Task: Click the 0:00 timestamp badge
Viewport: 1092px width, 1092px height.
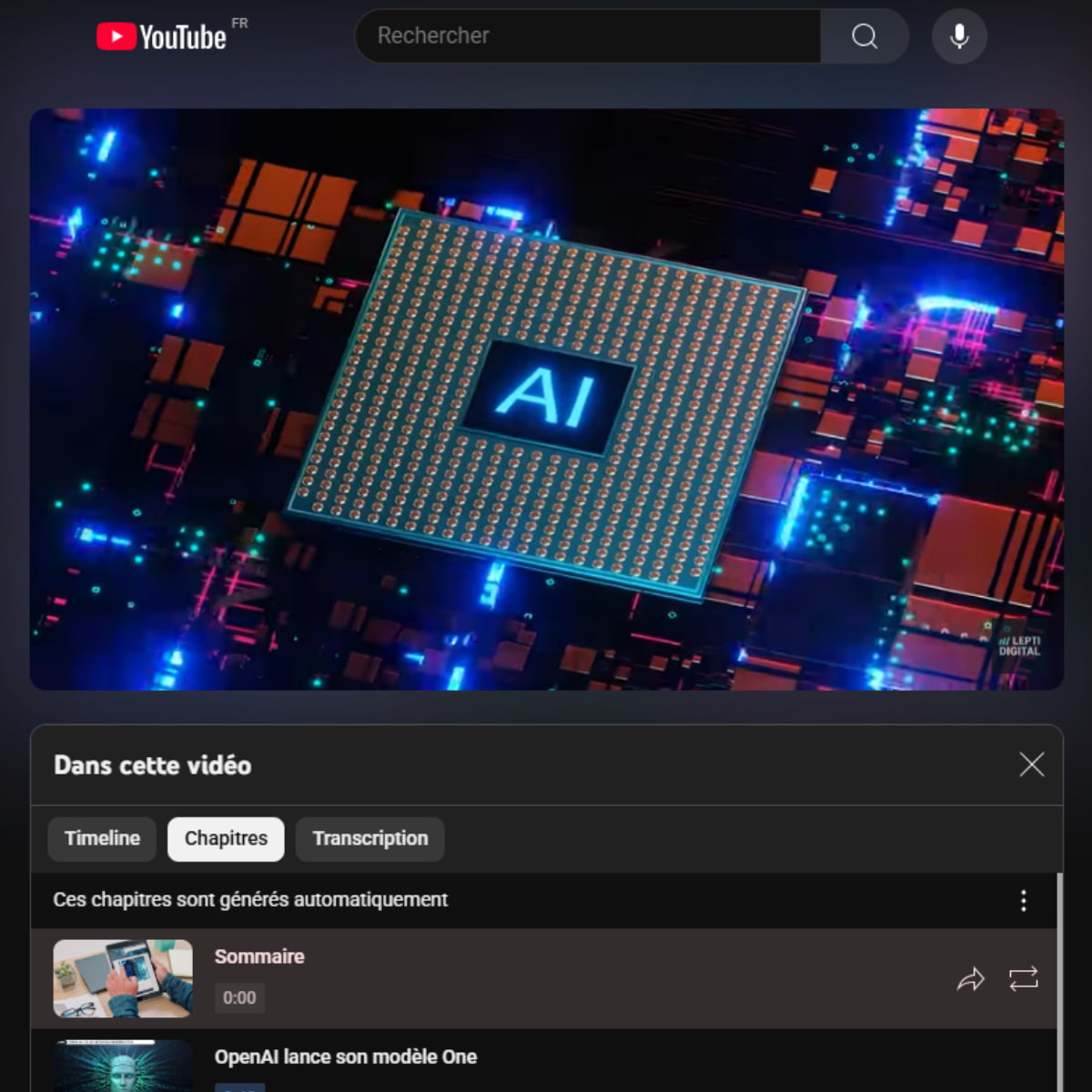Action: pos(239,997)
